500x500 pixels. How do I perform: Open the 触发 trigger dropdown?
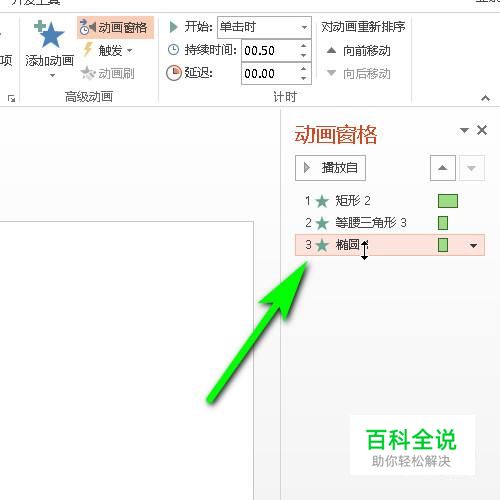click(x=109, y=51)
